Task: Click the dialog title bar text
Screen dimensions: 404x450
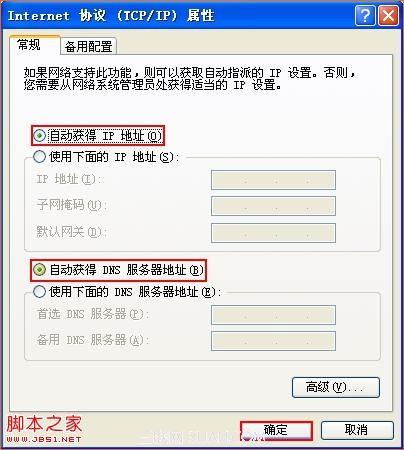Action: [x=111, y=15]
